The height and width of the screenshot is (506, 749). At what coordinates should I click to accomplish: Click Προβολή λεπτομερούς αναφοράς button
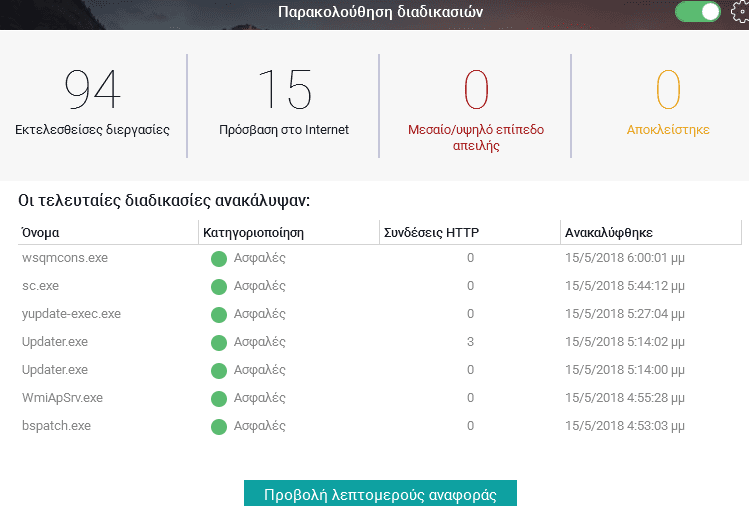click(380, 494)
